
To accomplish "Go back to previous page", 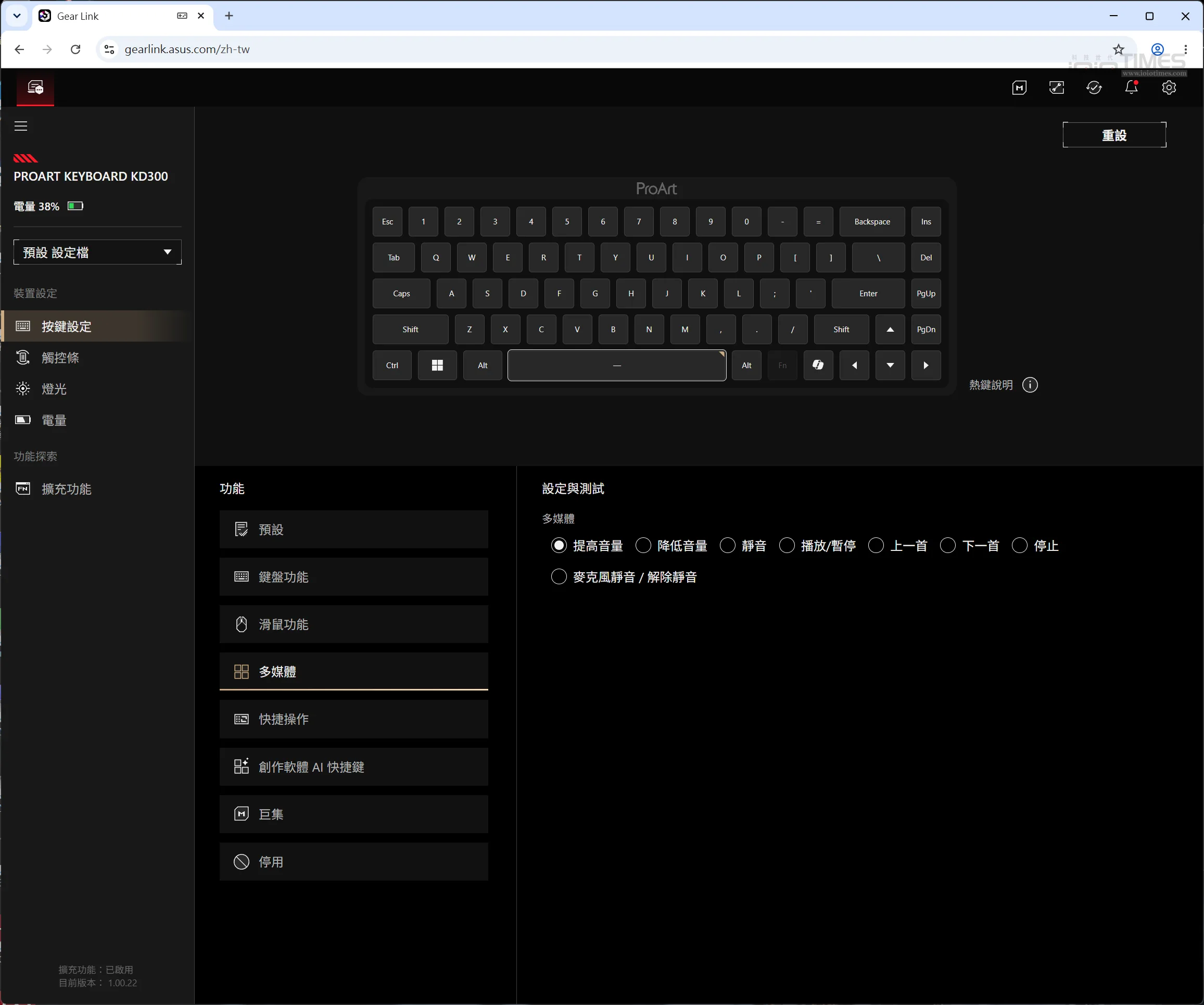I will 19,49.
